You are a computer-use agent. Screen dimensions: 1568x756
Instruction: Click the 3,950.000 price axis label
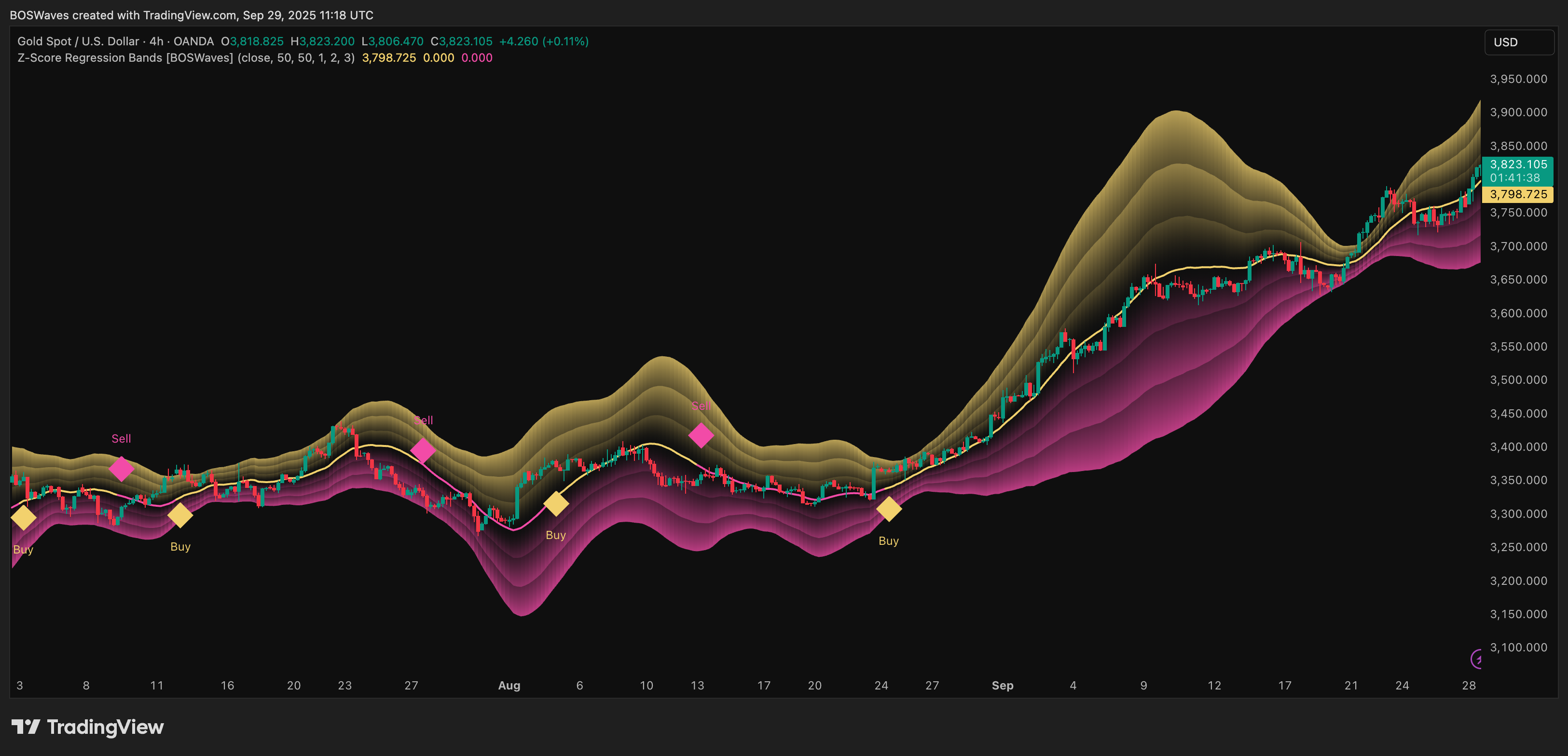(x=1518, y=79)
